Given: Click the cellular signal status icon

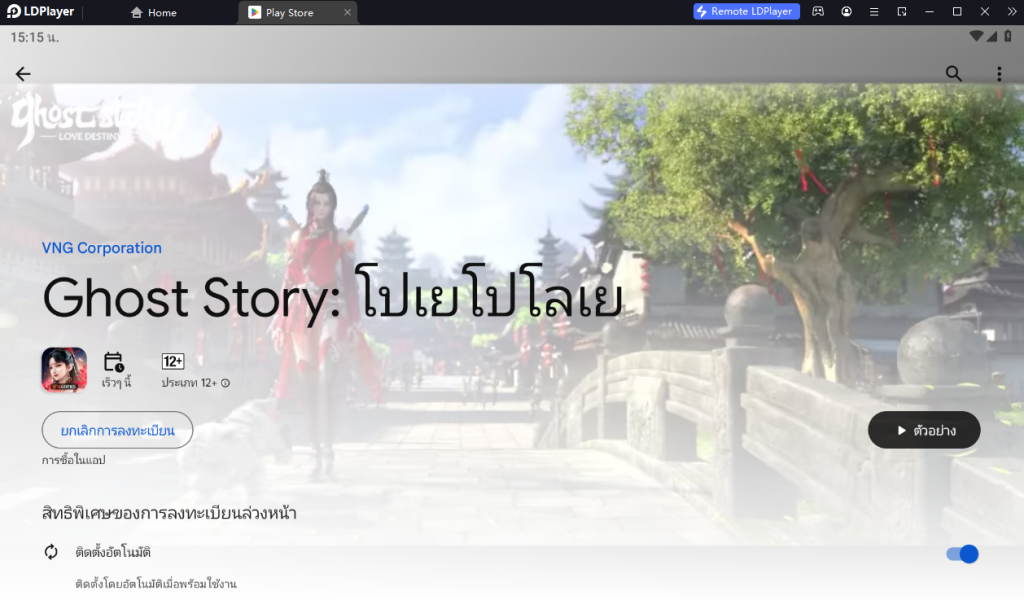Looking at the screenshot, I should tap(992, 36).
